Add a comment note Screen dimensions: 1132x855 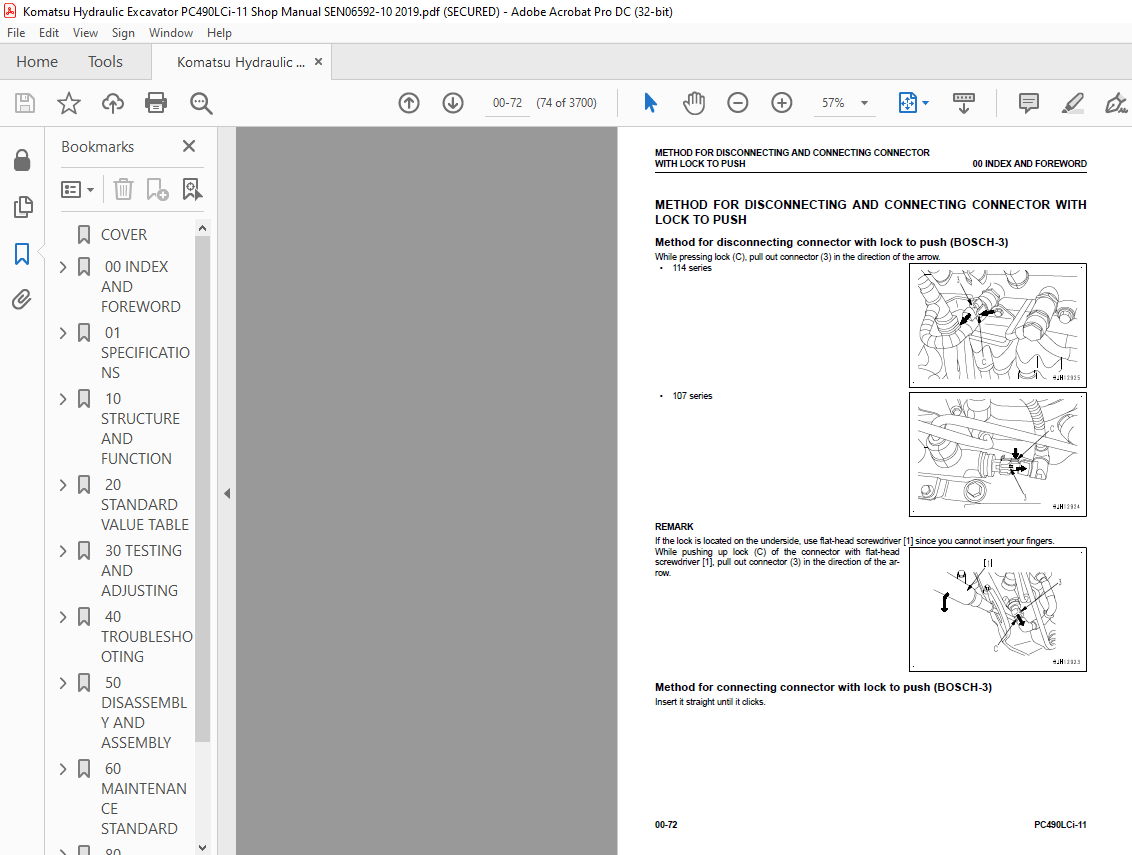coord(1029,103)
